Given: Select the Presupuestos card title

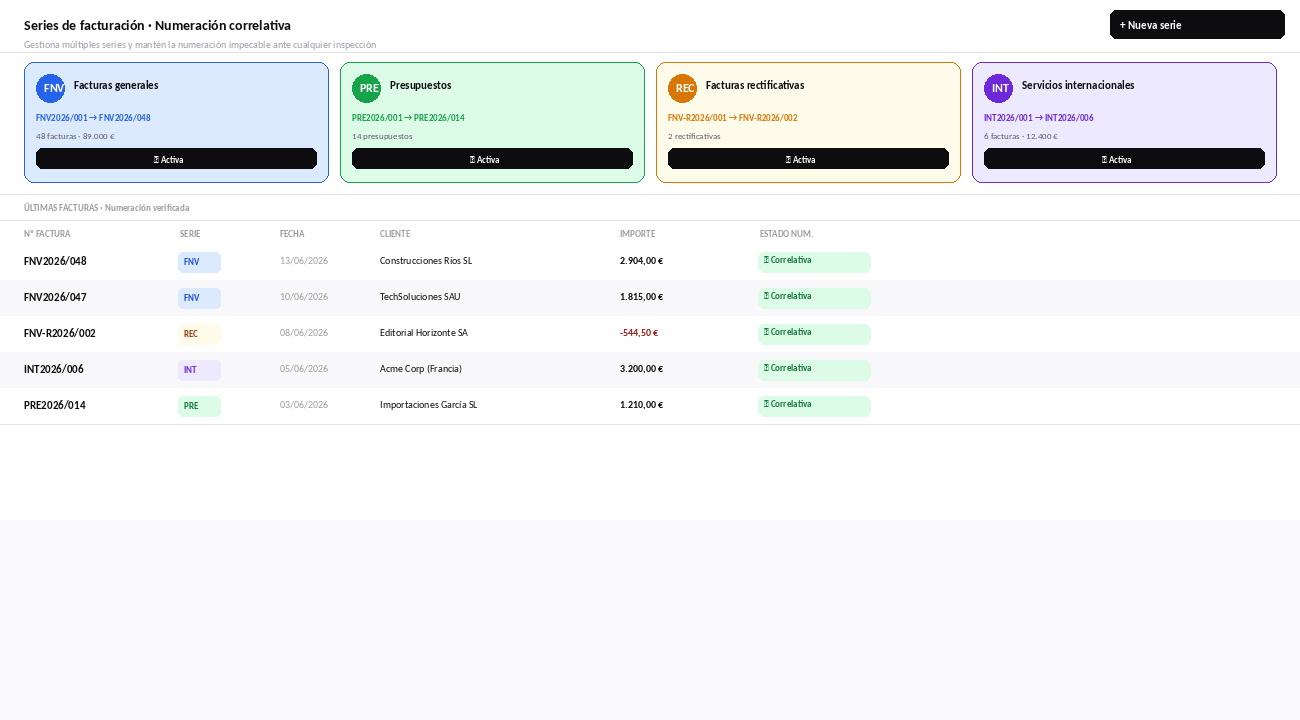Looking at the screenshot, I should tap(420, 85).
